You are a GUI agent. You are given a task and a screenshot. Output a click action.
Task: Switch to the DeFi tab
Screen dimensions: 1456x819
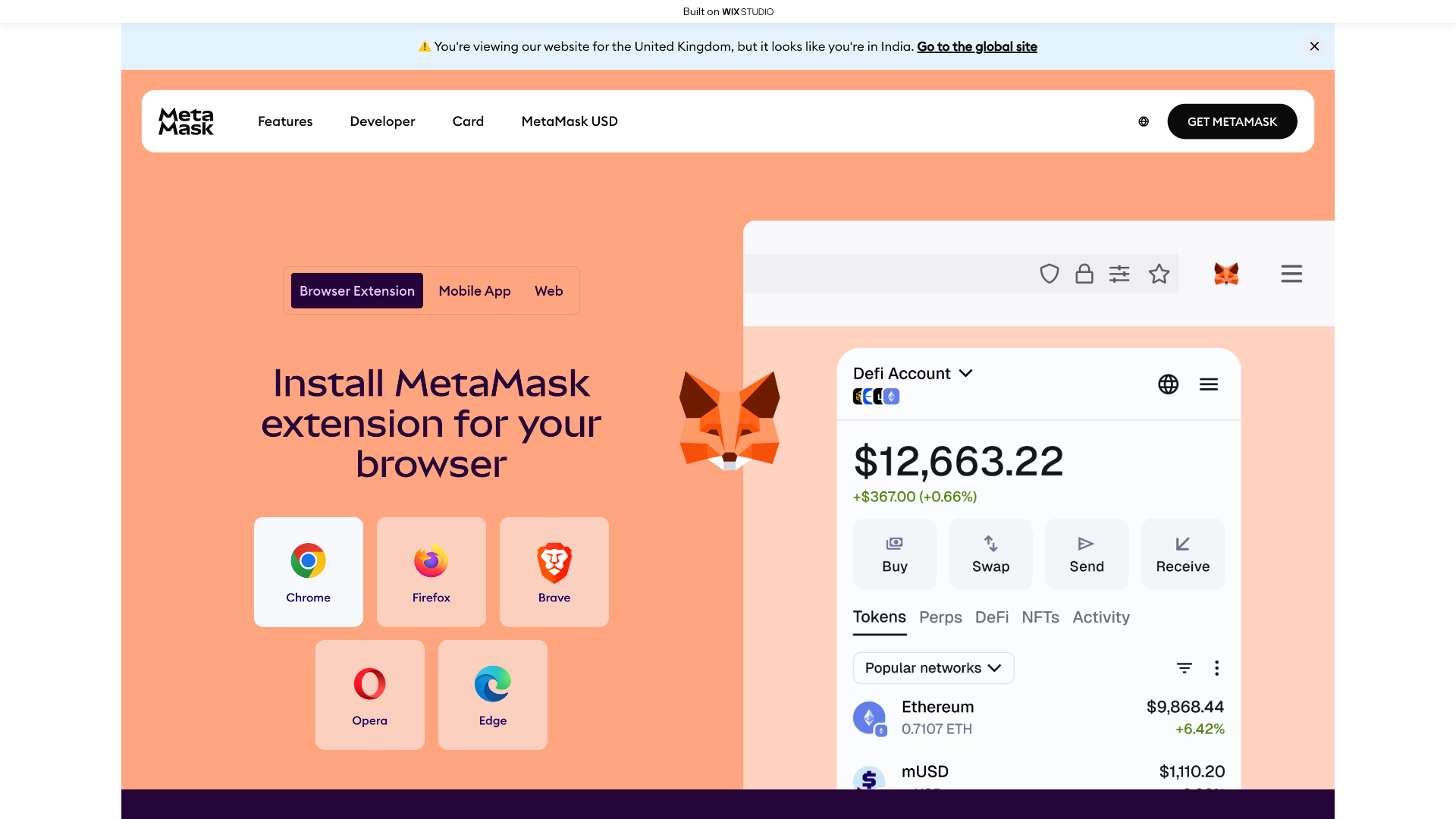992,617
